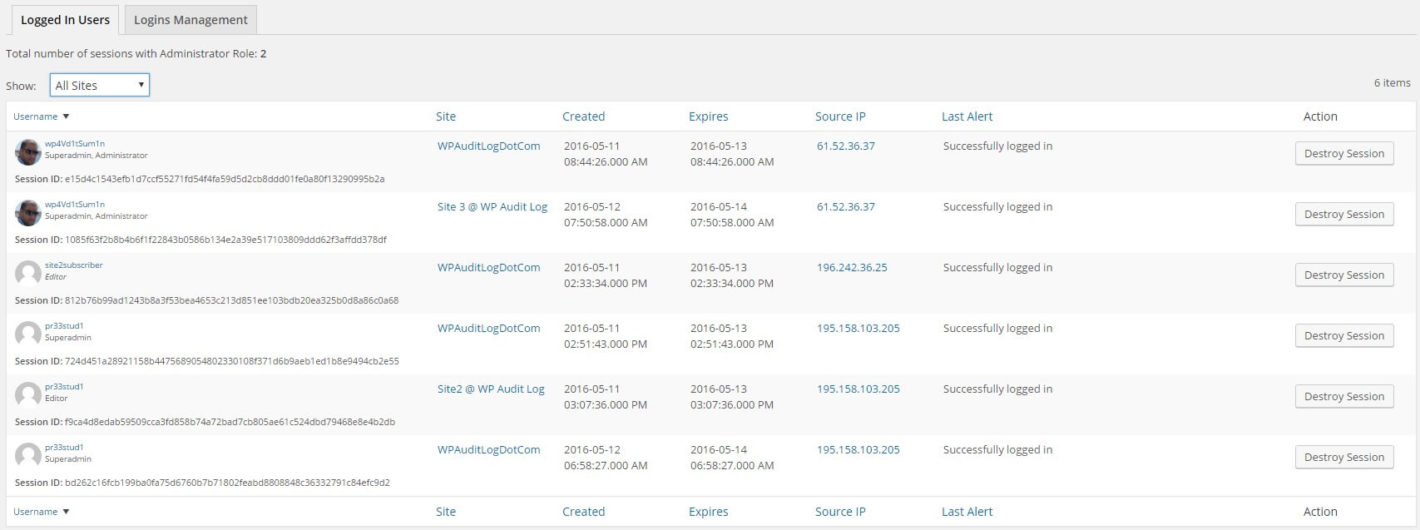
Task: Click IP 195.158.103.205 in Site2 Editor row
Action: pyautogui.click(x=858, y=389)
